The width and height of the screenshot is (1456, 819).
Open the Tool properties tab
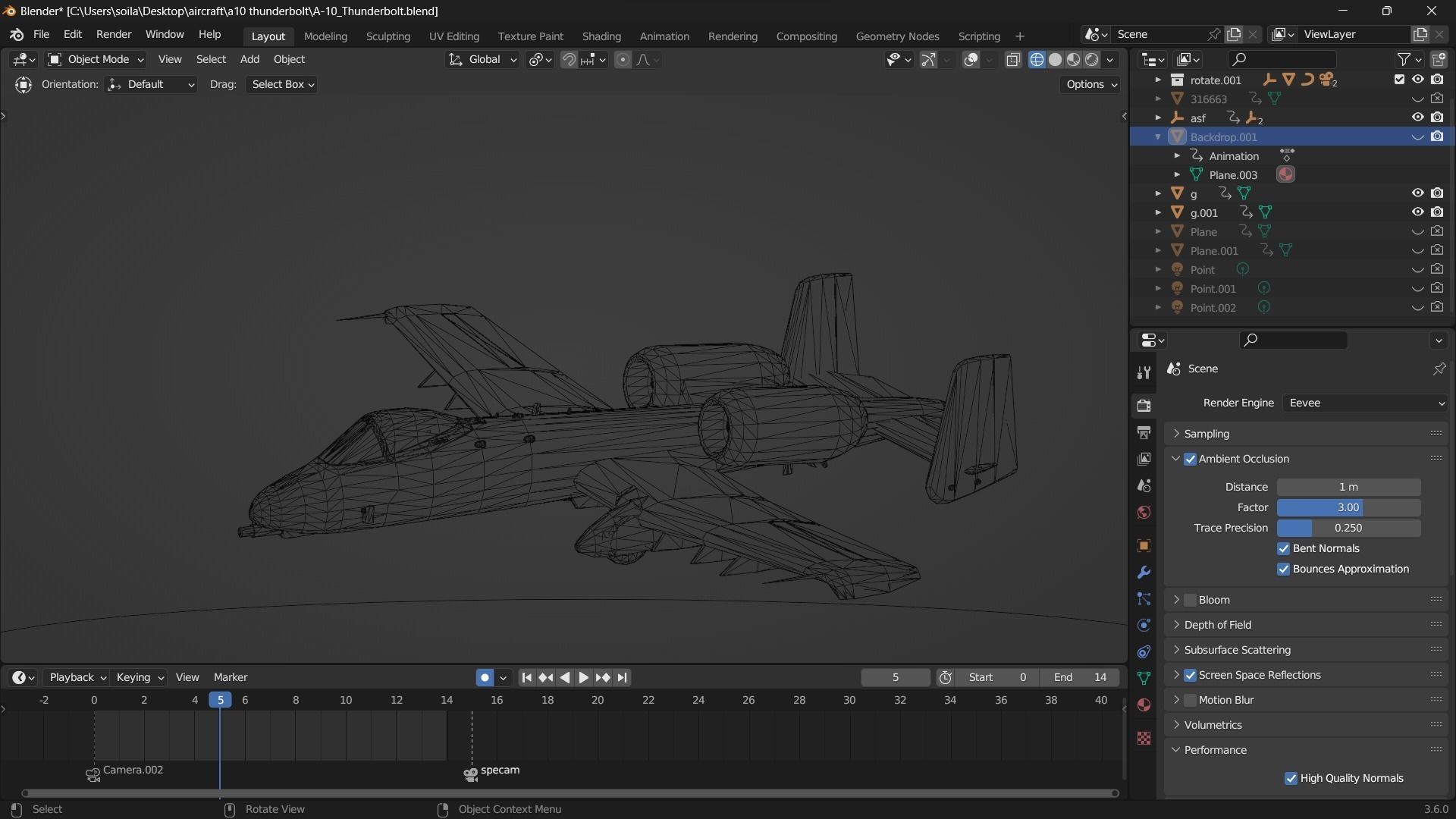coord(1144,372)
